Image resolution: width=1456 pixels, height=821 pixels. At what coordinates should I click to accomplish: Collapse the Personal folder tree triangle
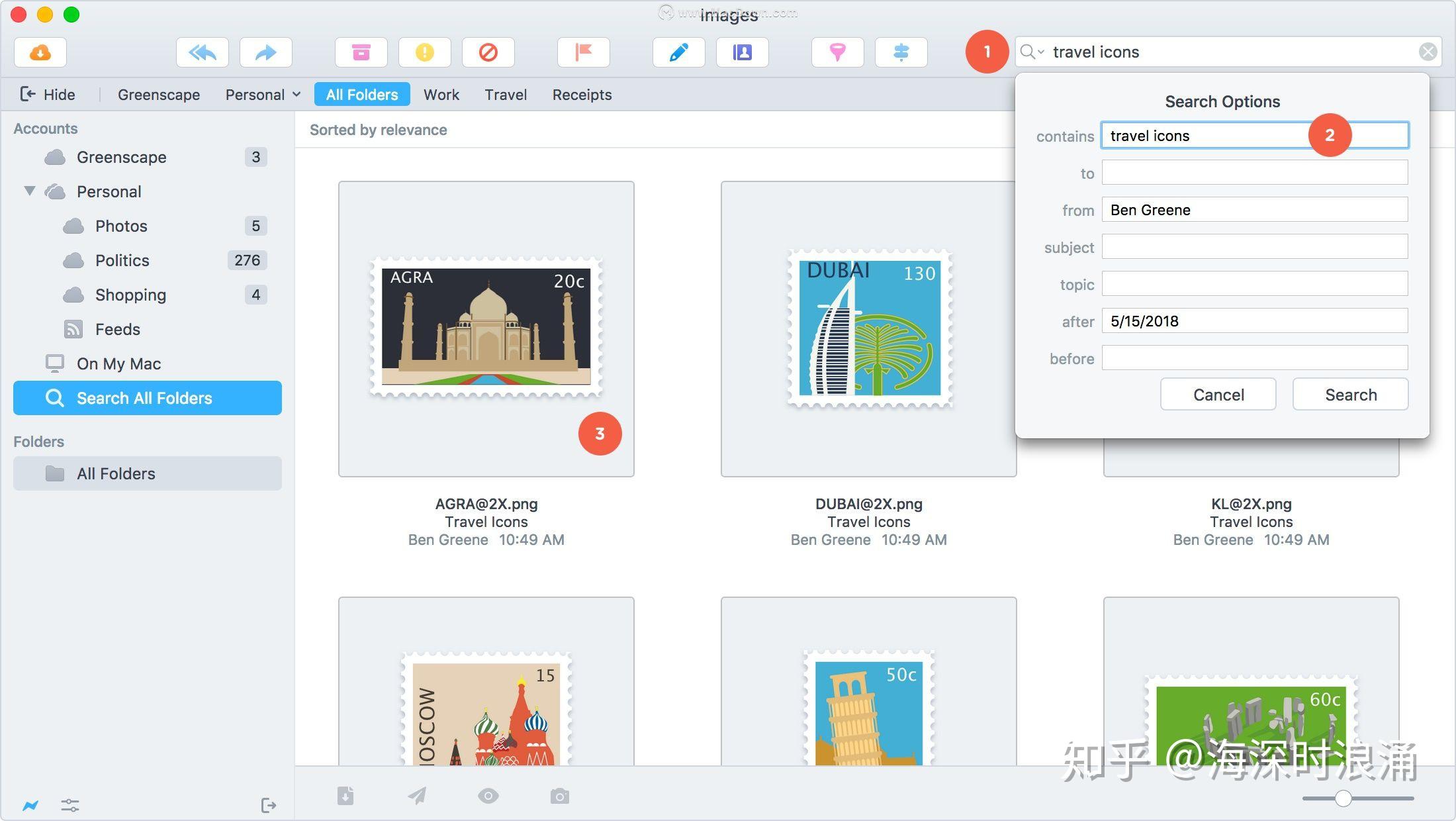coord(29,191)
